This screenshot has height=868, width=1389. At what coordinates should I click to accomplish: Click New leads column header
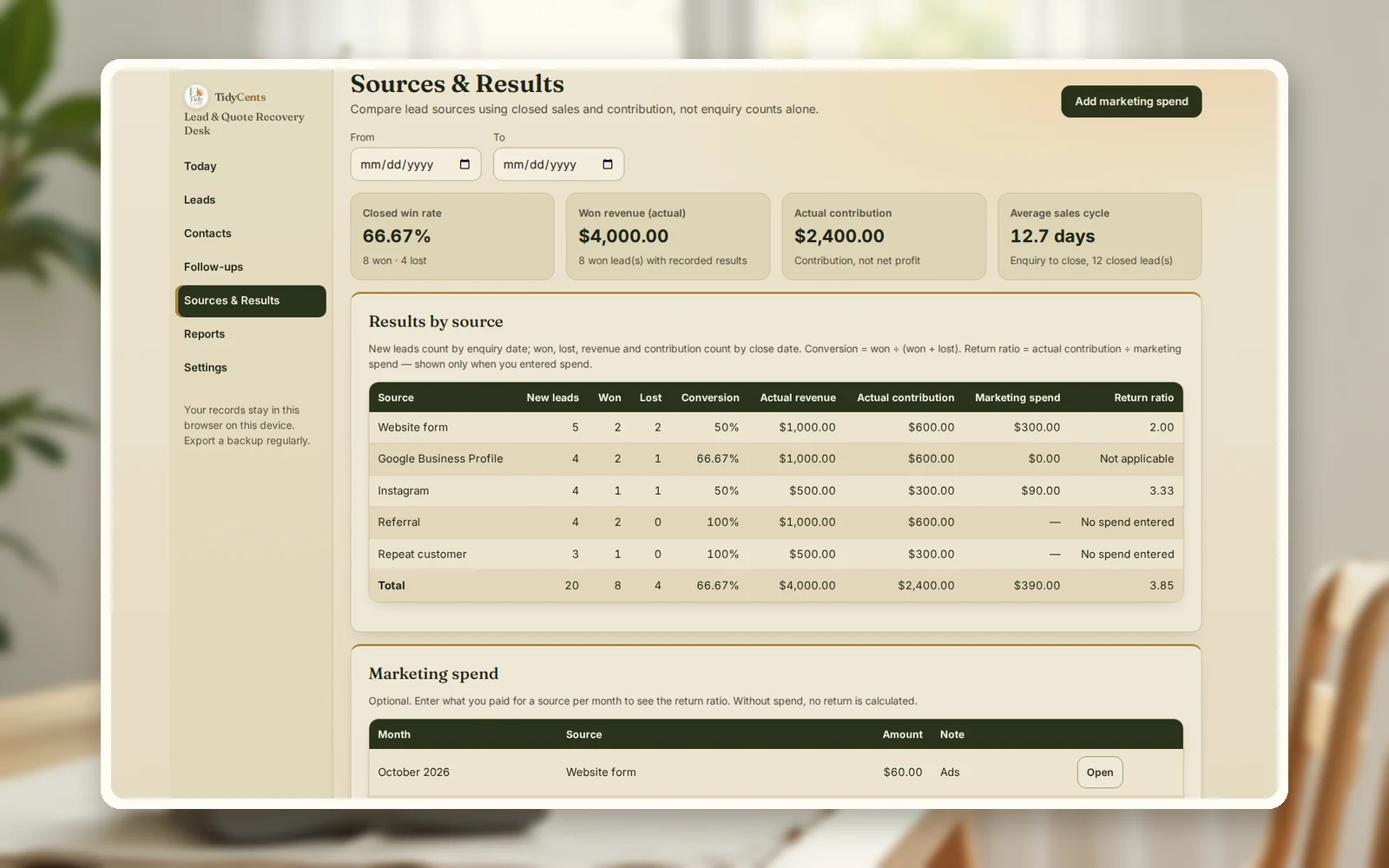552,398
